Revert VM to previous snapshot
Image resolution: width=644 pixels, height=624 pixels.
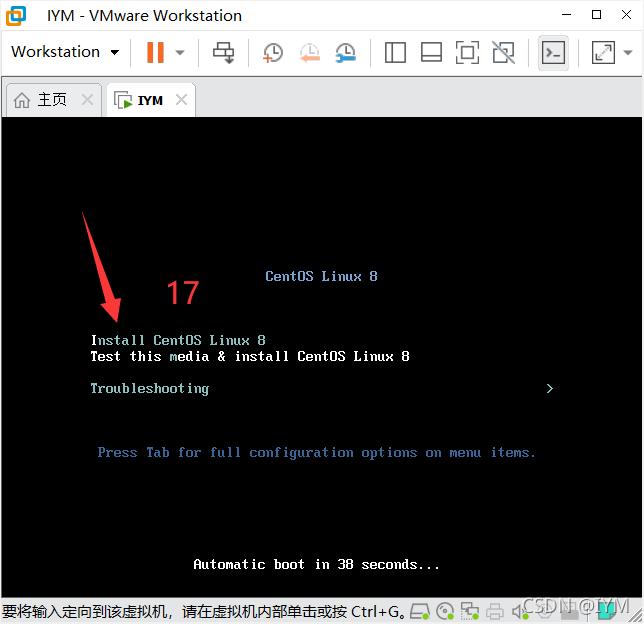tap(309, 53)
